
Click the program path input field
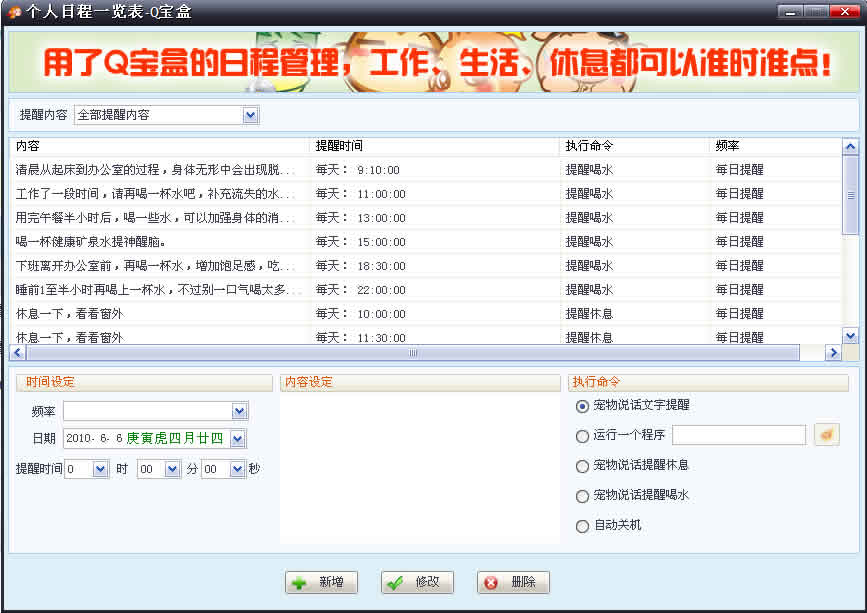[x=739, y=435]
